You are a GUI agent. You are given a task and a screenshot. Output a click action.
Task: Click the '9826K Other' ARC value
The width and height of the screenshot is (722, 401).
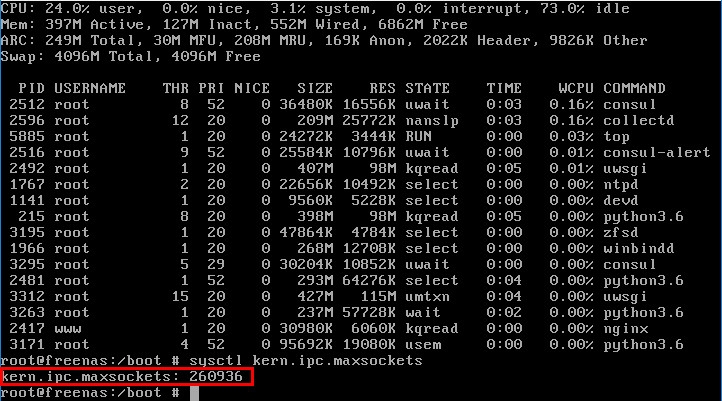point(599,41)
